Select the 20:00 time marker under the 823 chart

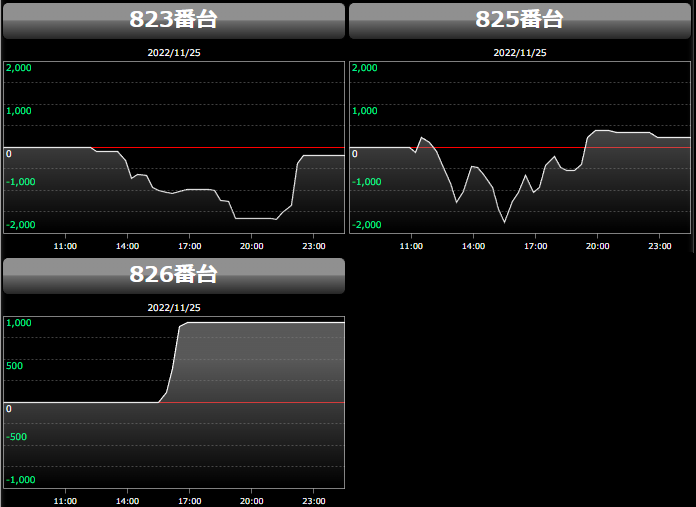[251, 245]
